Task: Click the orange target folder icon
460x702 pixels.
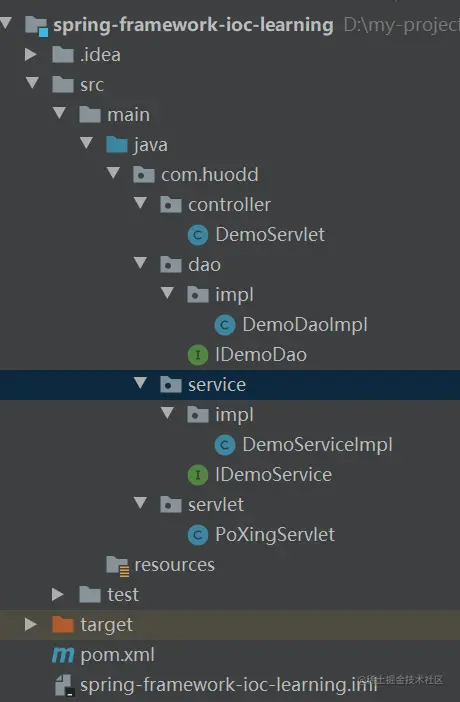Action: pos(63,624)
